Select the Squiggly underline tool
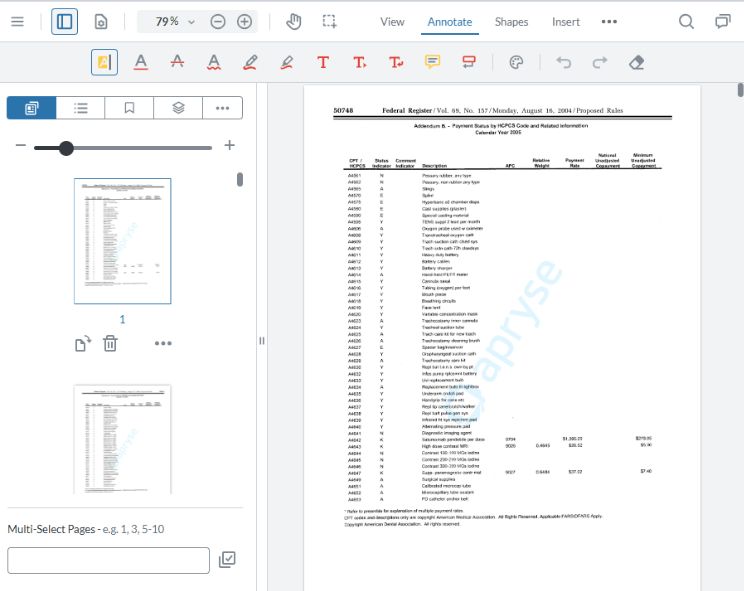This screenshot has height=591, width=744. 214,63
